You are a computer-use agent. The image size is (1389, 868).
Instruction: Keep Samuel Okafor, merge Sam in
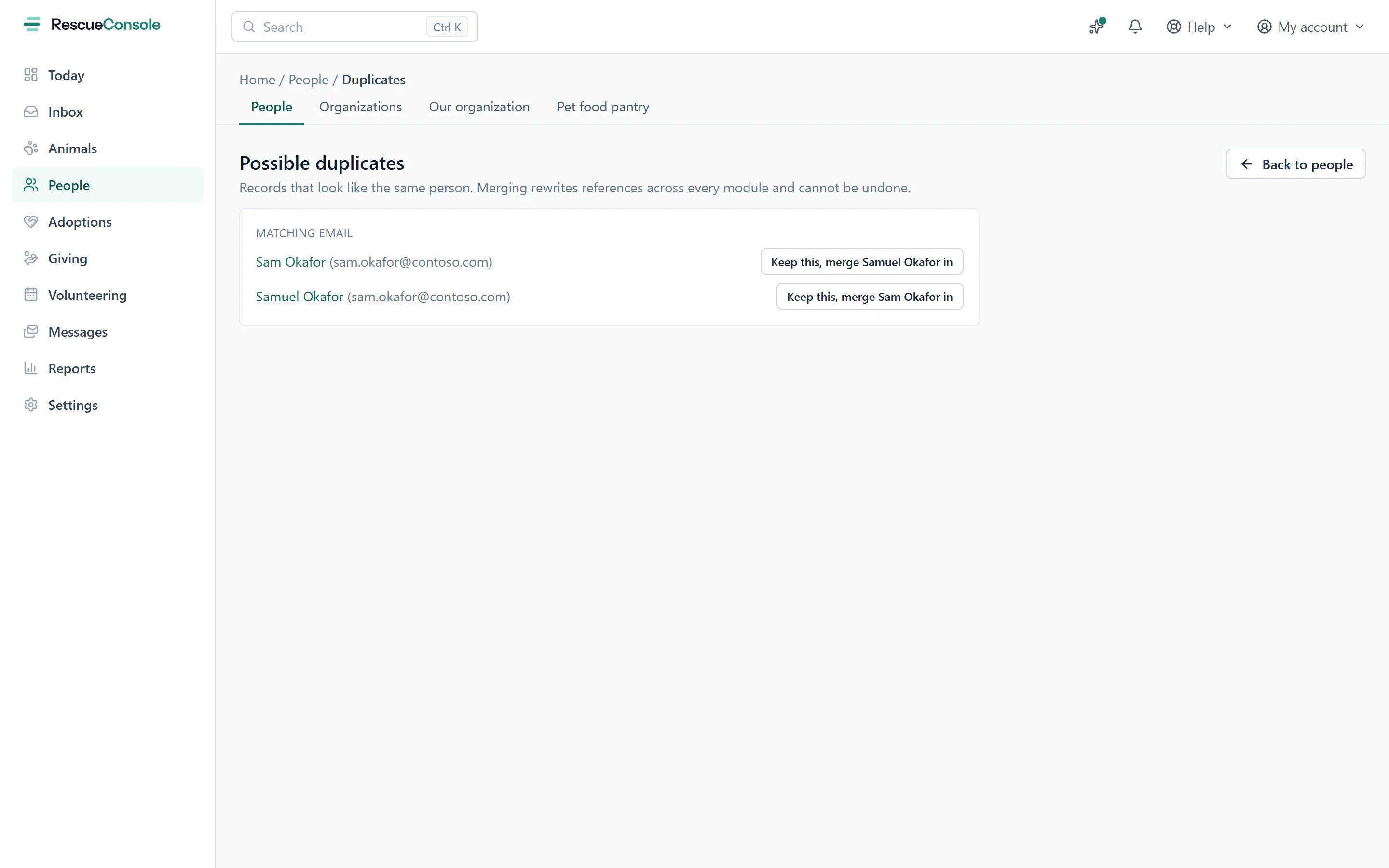tap(870, 297)
